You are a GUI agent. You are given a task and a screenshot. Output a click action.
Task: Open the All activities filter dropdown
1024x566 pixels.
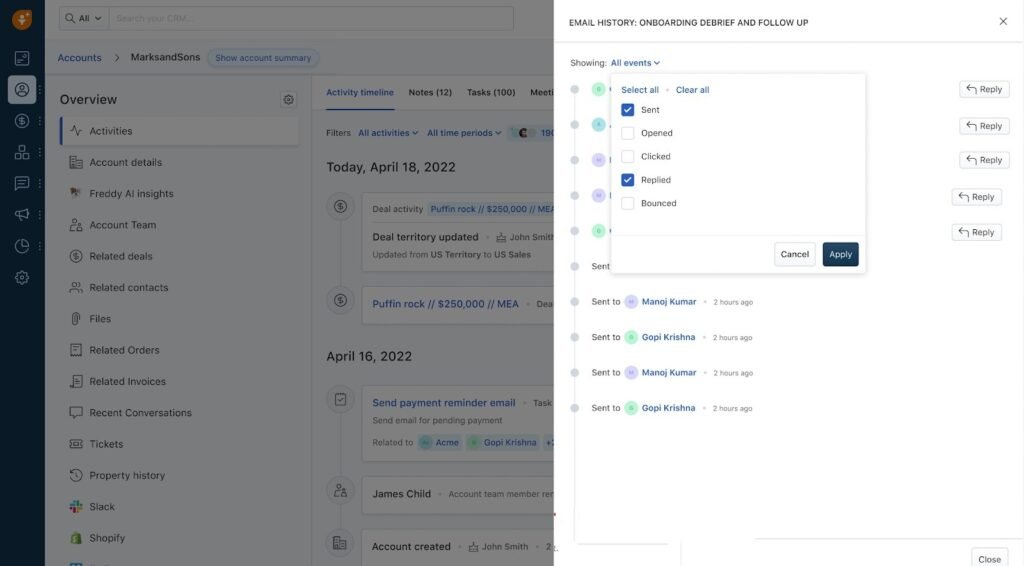388,133
